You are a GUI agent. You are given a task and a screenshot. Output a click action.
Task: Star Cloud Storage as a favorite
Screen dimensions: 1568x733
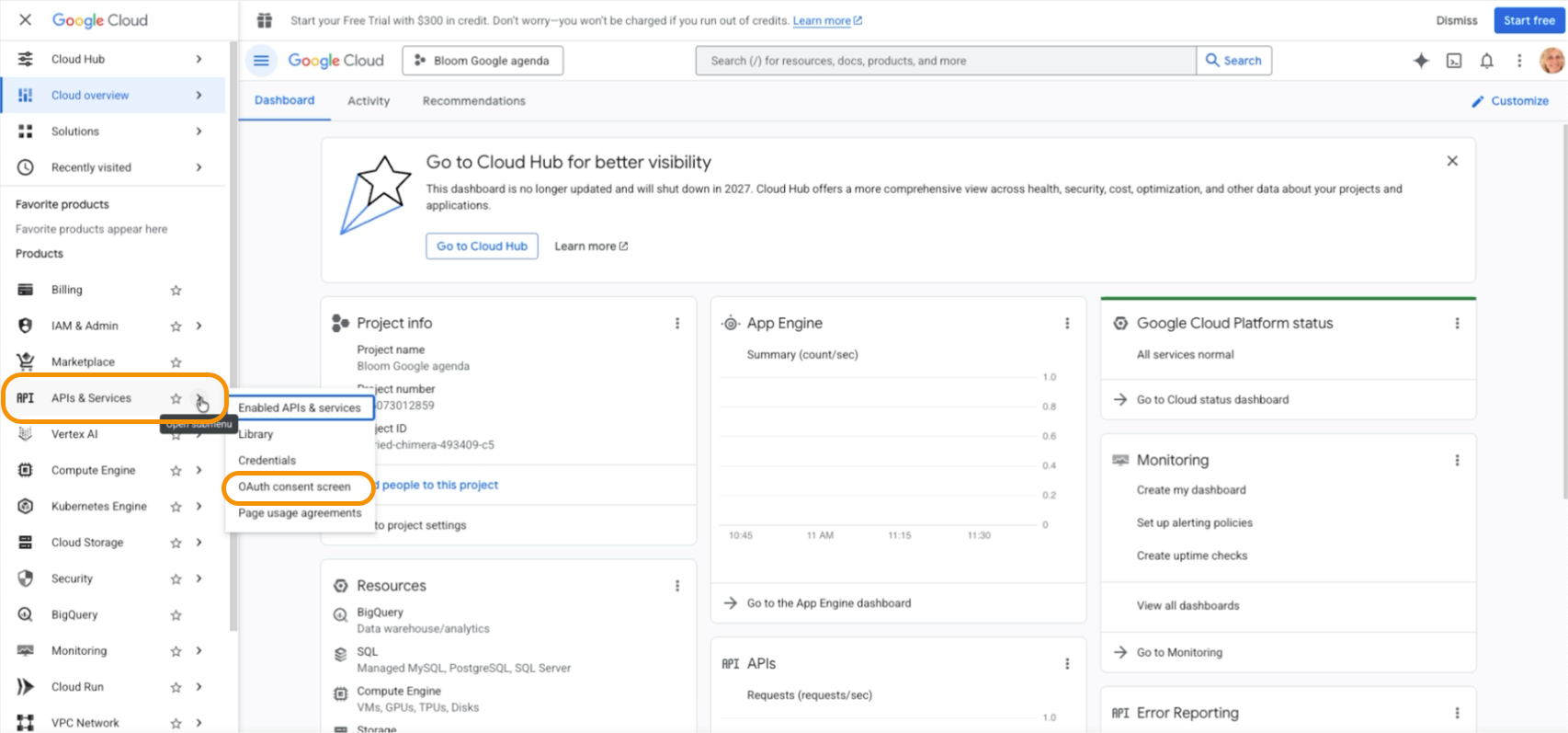pyautogui.click(x=176, y=543)
